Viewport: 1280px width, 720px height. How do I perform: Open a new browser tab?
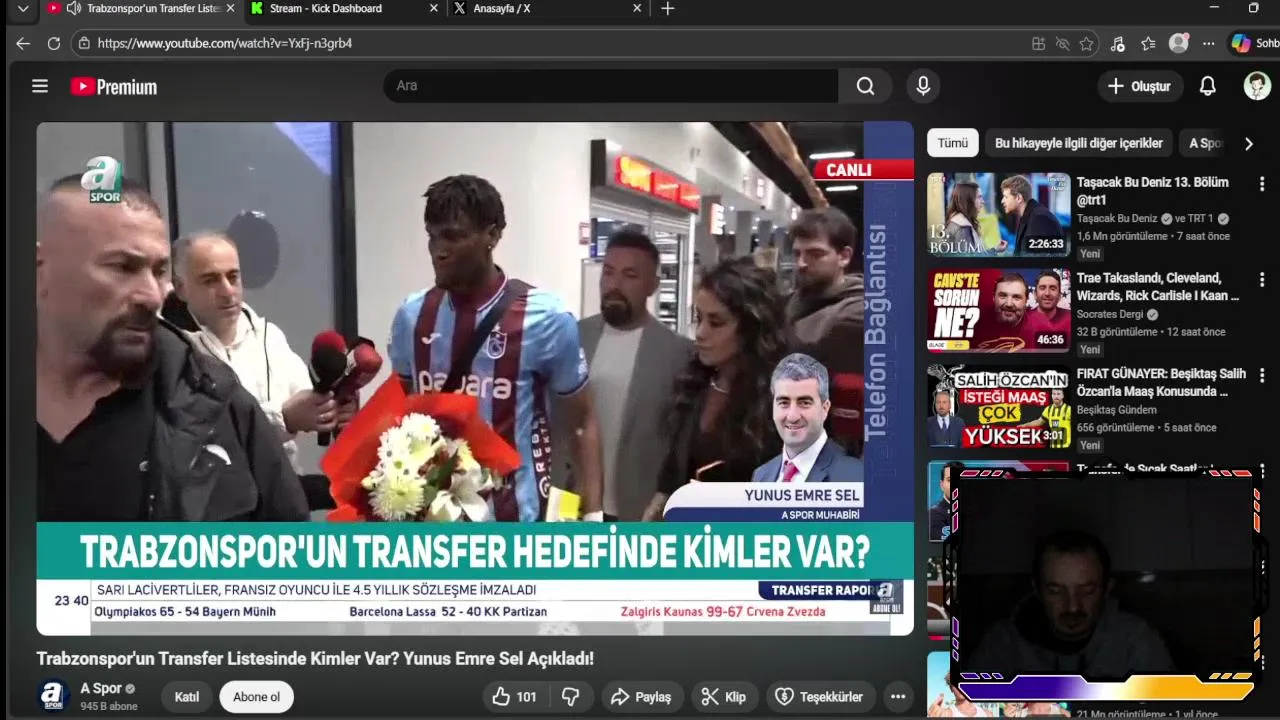pos(668,8)
